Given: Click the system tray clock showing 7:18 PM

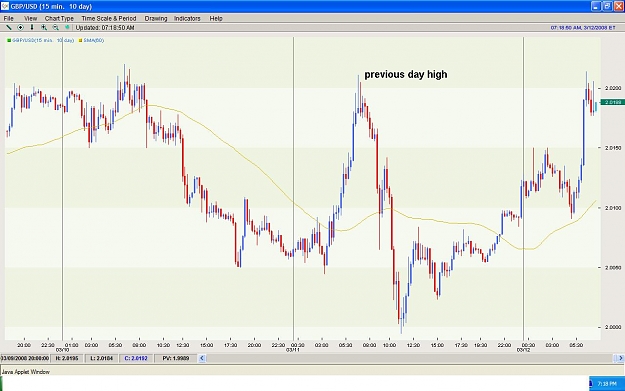Looking at the screenshot, I should pos(607,384).
